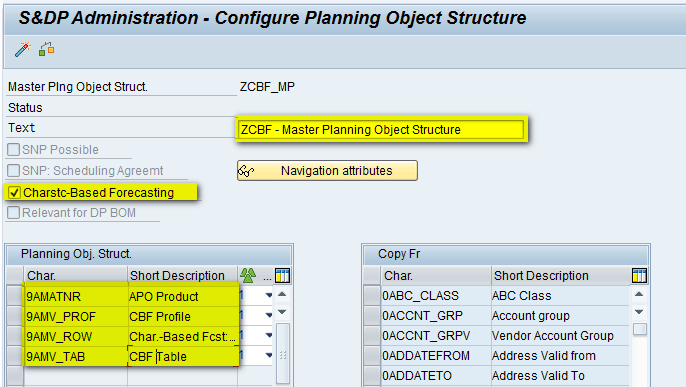Select 0ACCNT_GRP characteristic in Copy Fr
This screenshot has height=387, width=686.
click(x=422, y=316)
